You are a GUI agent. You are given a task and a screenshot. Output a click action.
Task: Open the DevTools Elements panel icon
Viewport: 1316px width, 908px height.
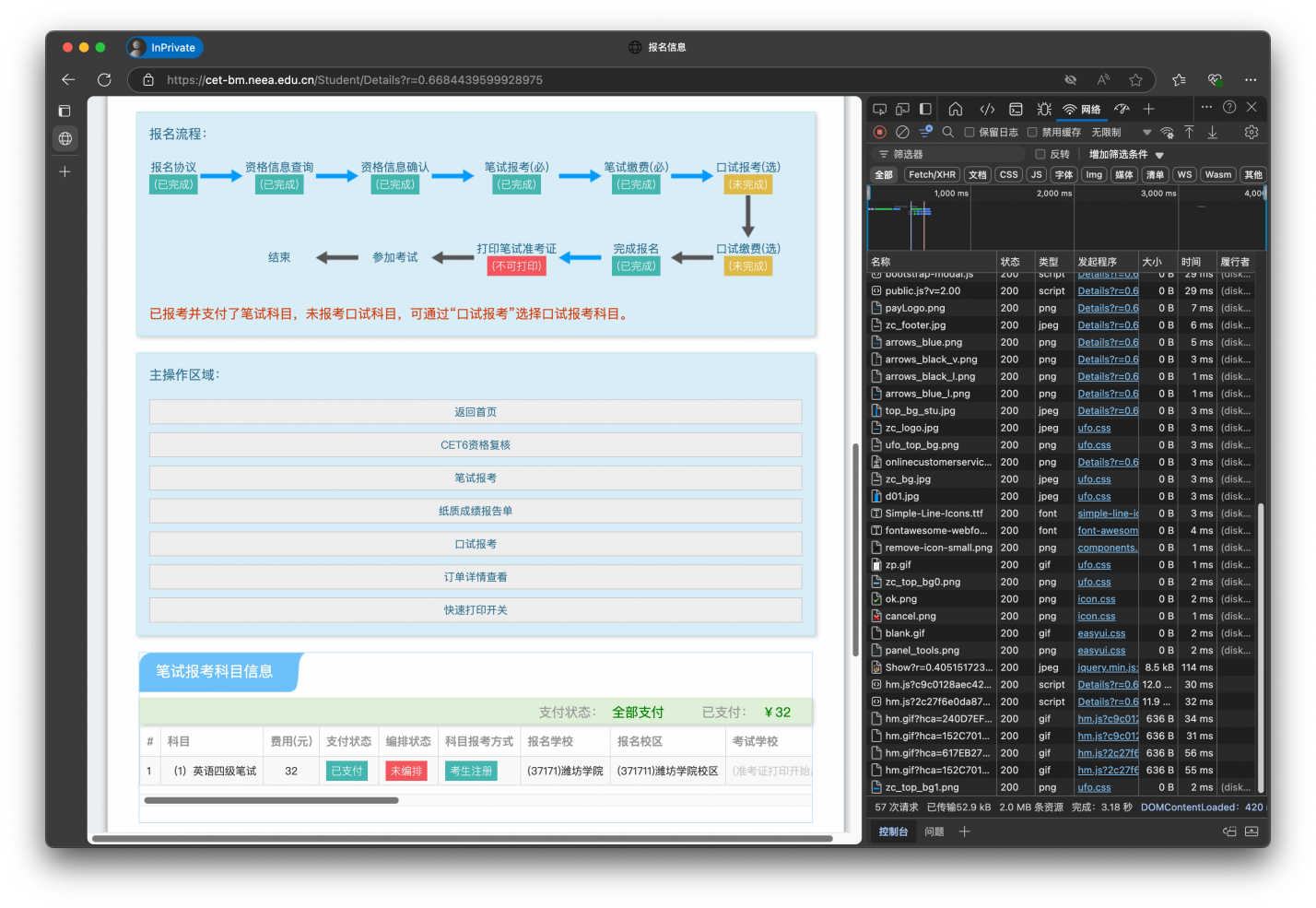coord(987,109)
